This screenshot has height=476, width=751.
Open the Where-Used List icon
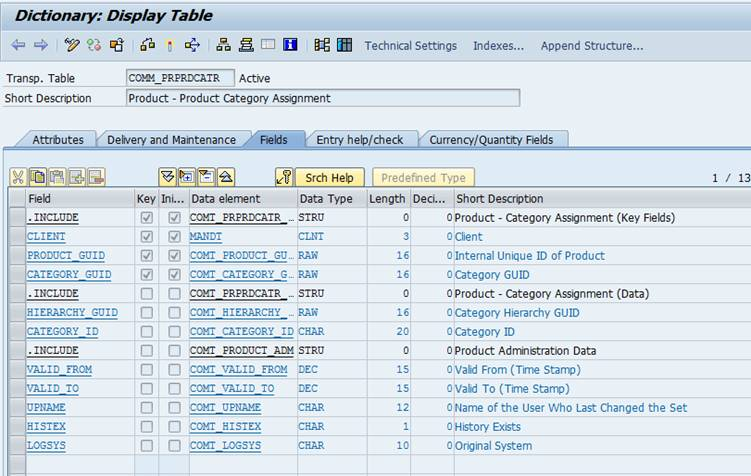(x=192, y=45)
